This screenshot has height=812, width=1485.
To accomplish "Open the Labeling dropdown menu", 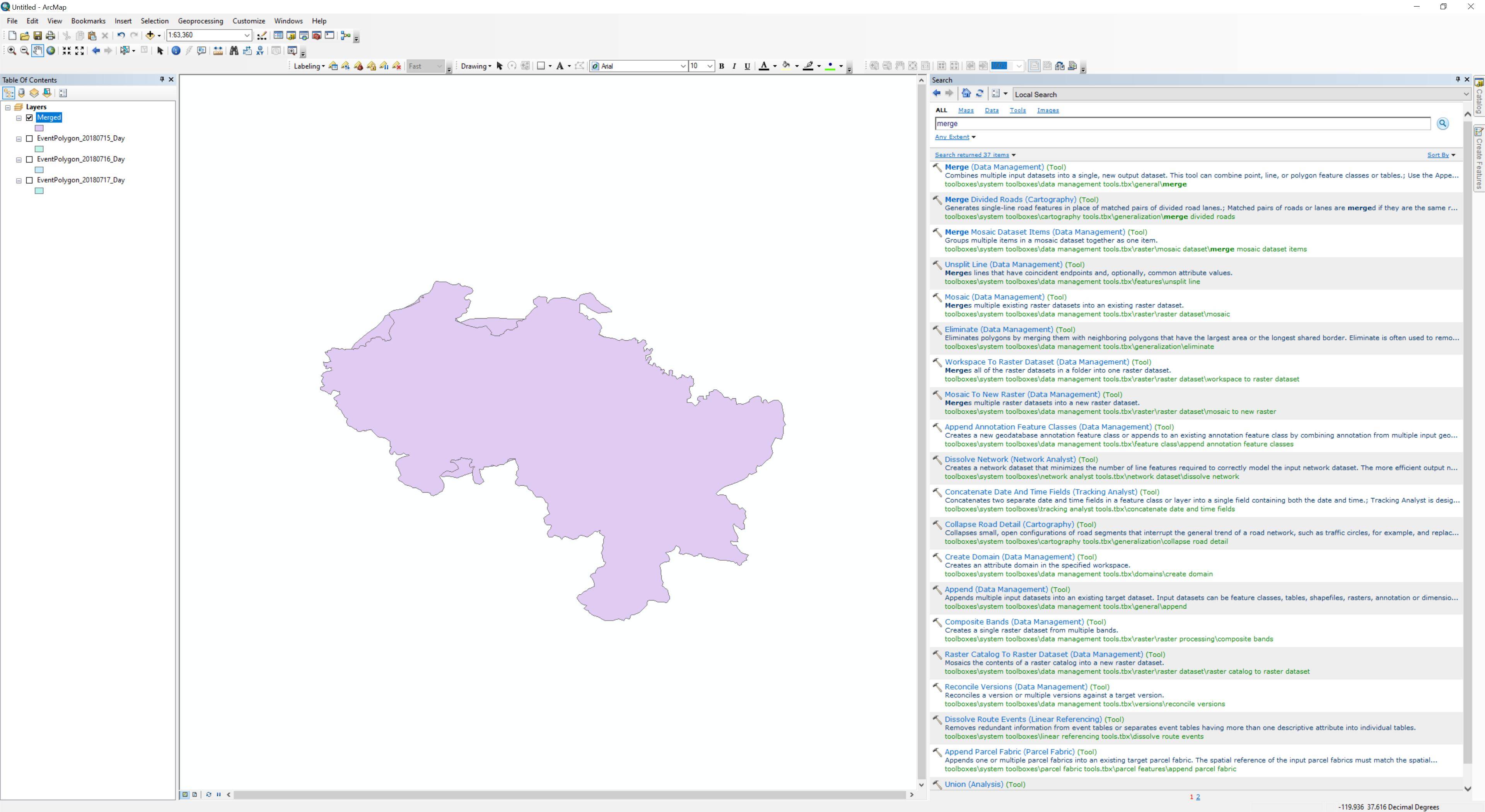I will [309, 66].
